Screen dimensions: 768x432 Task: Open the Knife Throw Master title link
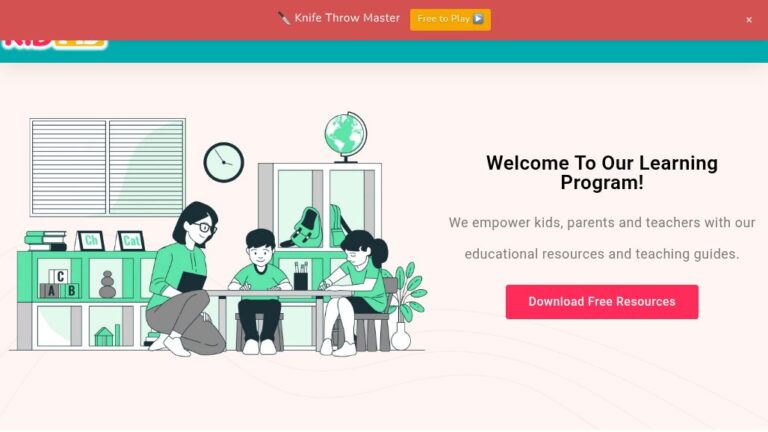347,18
